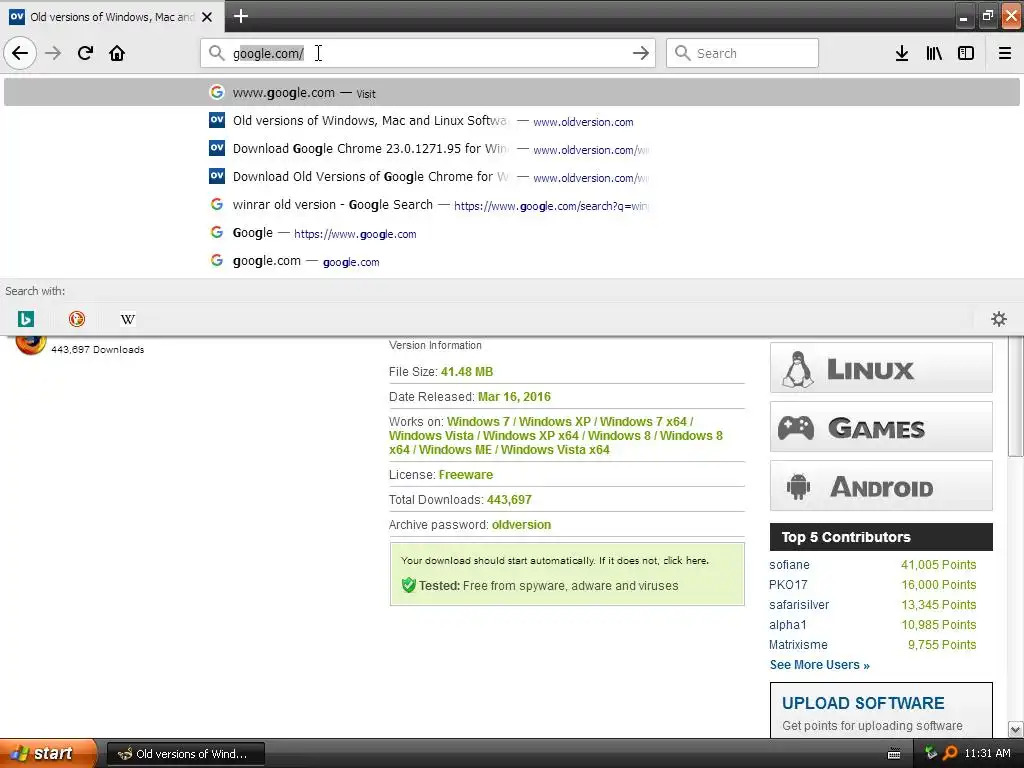The image size is (1024, 768).
Task: Click the scrollbar's down arrow
Action: pyautogui.click(x=1015, y=729)
